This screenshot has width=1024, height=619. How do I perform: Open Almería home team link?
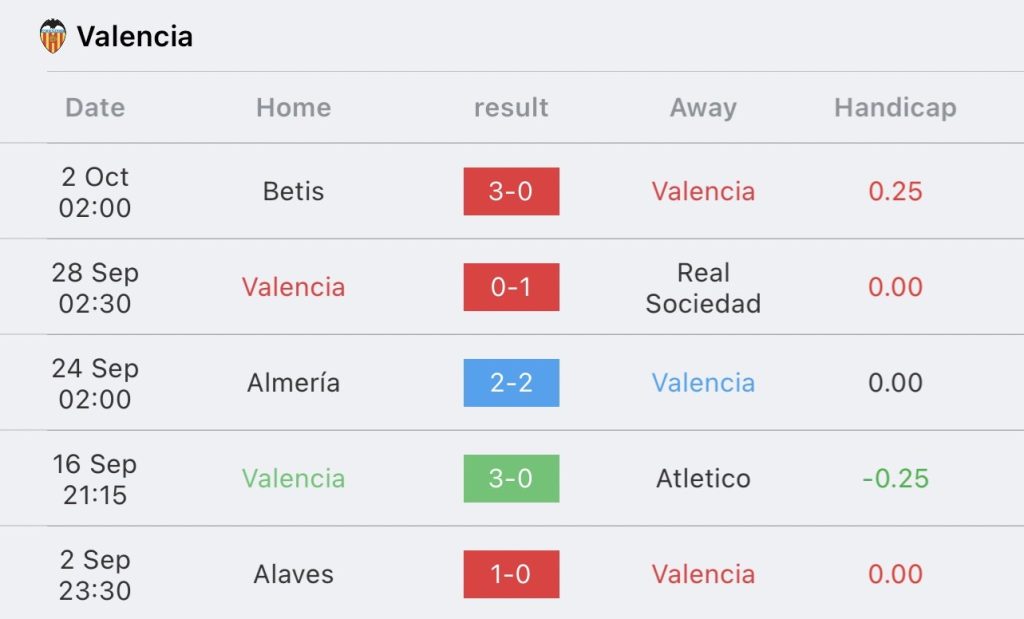coord(293,383)
